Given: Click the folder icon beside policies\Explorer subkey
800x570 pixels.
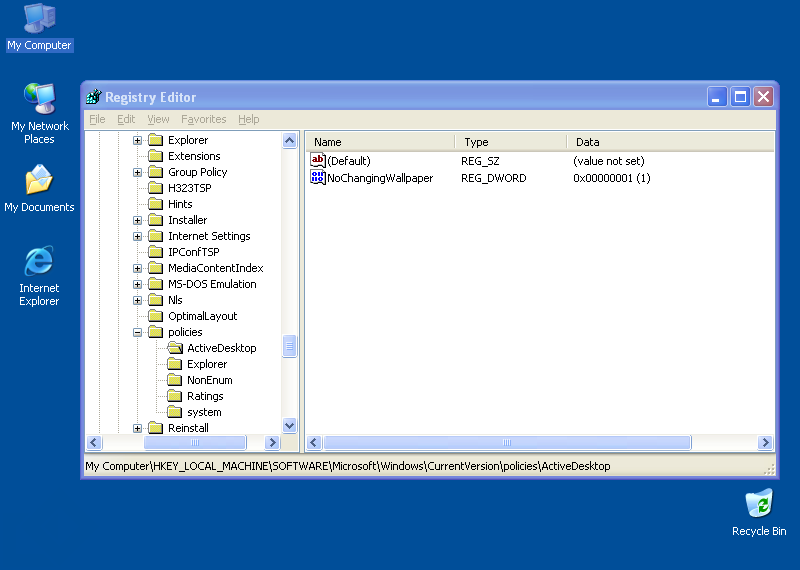Looking at the screenshot, I should [x=174, y=364].
